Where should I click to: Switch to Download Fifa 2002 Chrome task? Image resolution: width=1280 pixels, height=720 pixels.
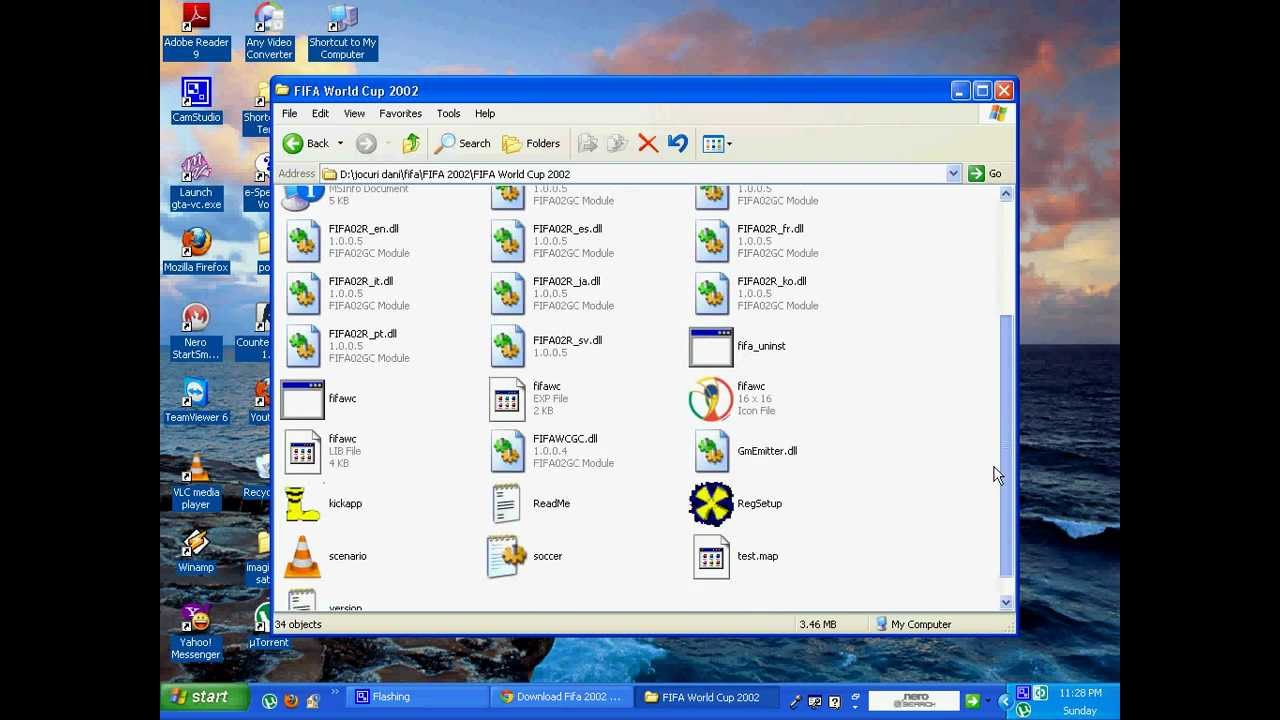(562, 697)
